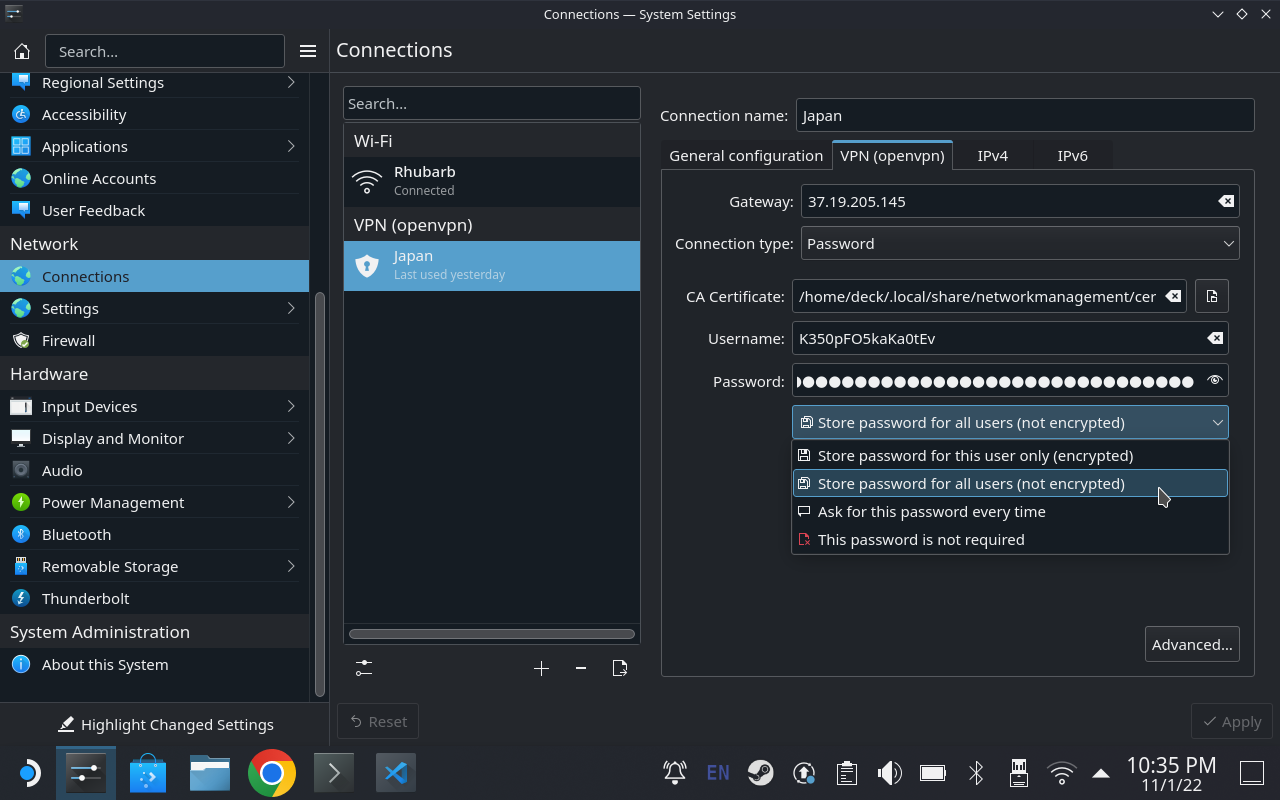Expand Regional Settings category

tap(291, 82)
